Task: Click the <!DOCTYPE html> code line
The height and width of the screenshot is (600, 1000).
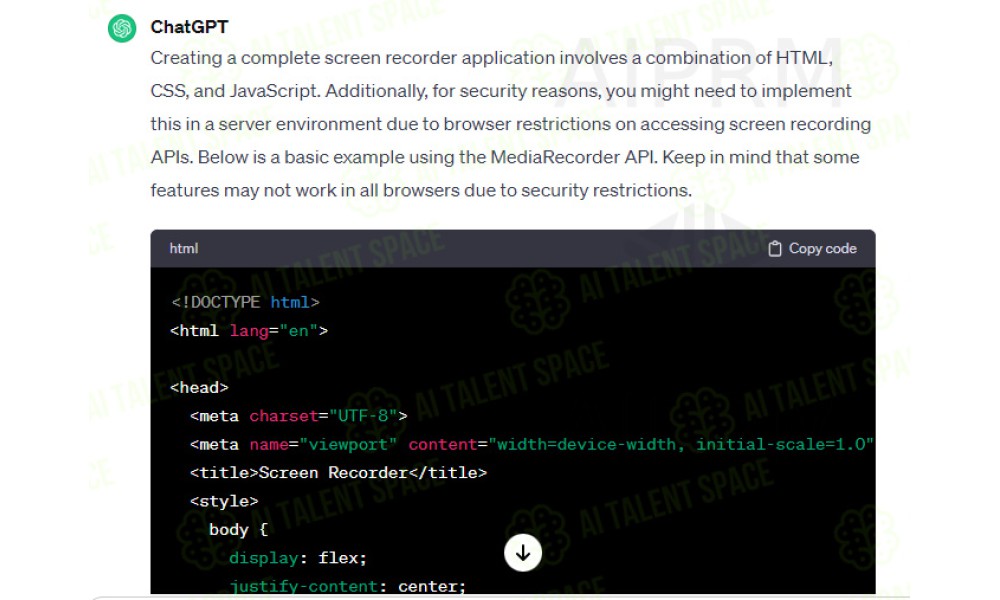Action: point(245,302)
